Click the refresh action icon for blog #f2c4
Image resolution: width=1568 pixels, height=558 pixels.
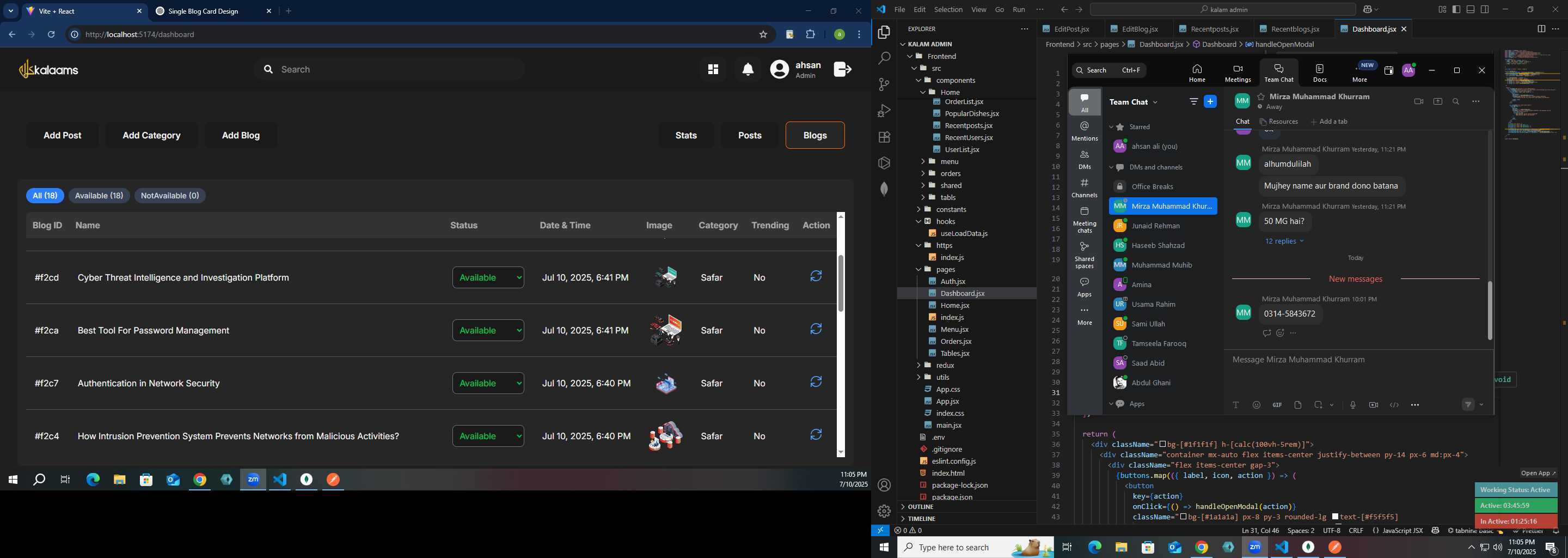tap(816, 435)
